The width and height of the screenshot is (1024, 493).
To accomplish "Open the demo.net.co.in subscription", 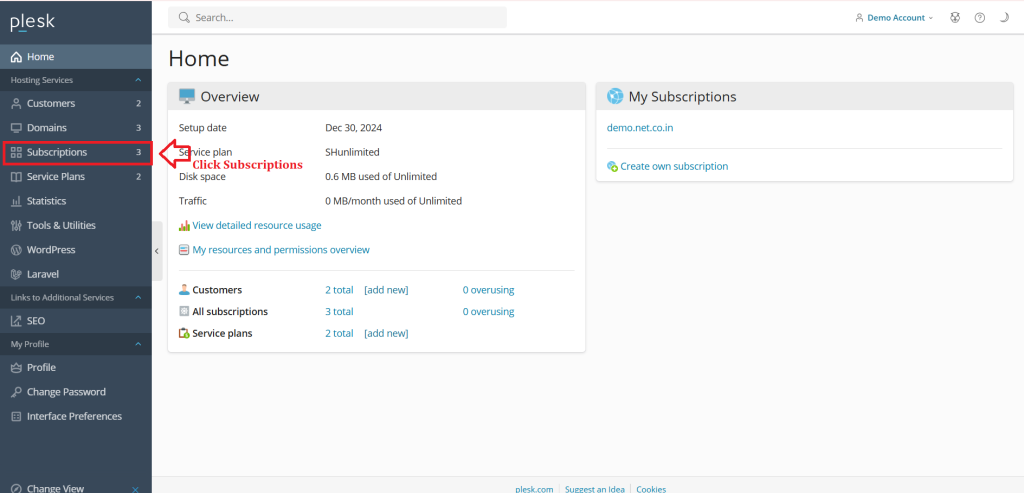I will pos(640,127).
